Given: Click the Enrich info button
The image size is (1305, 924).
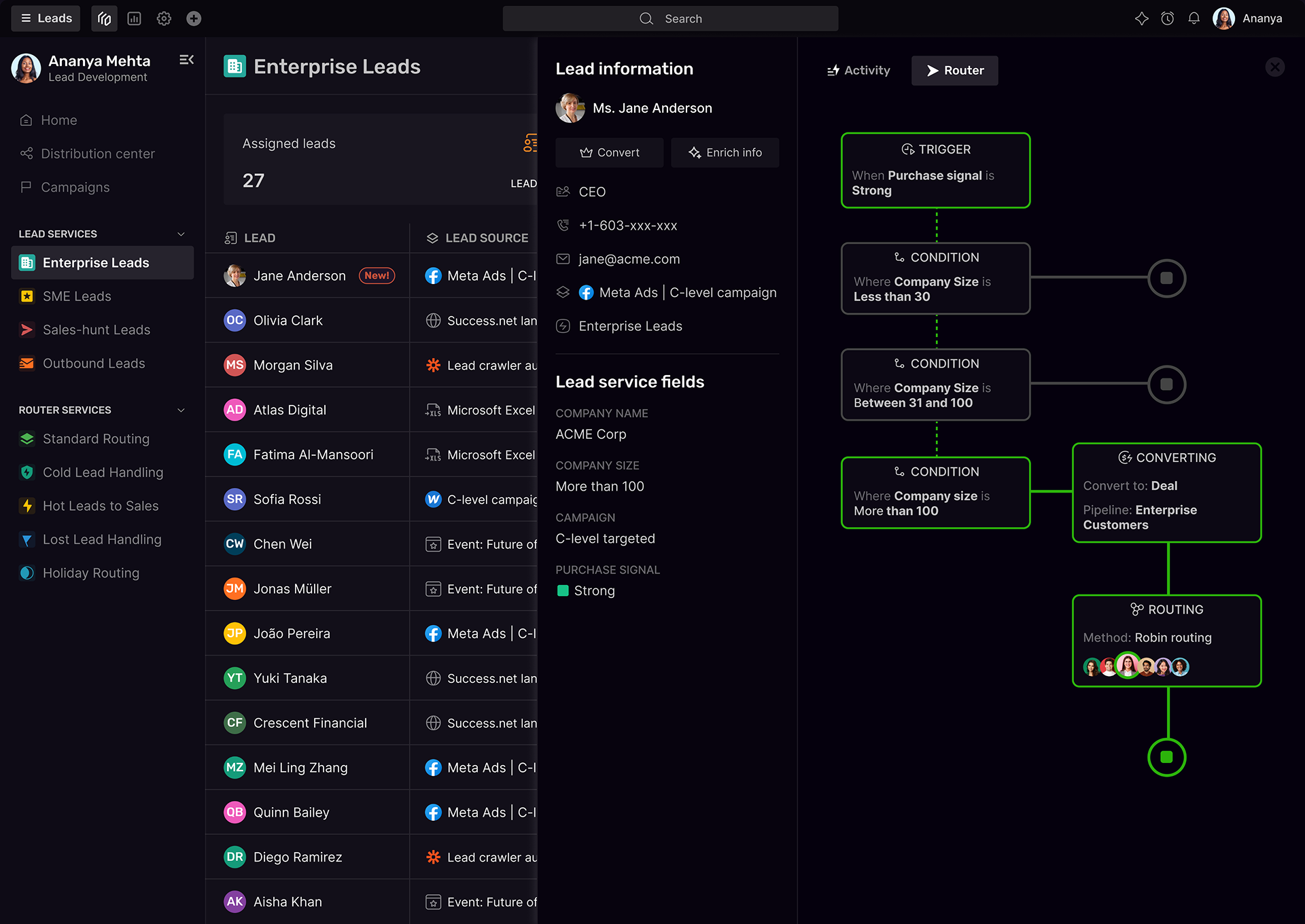Looking at the screenshot, I should [725, 152].
